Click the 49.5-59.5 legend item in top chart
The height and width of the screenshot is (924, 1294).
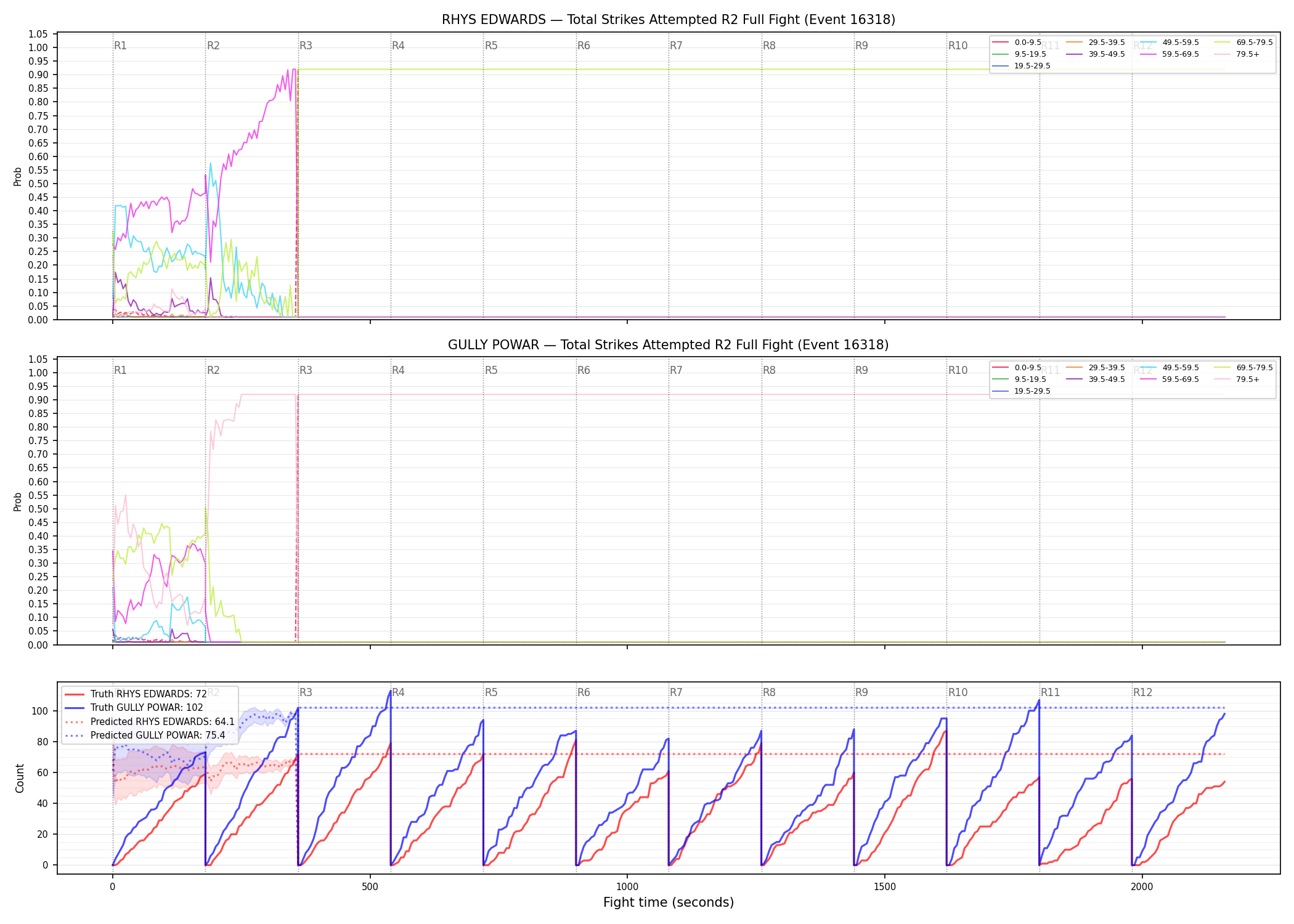[1170, 43]
